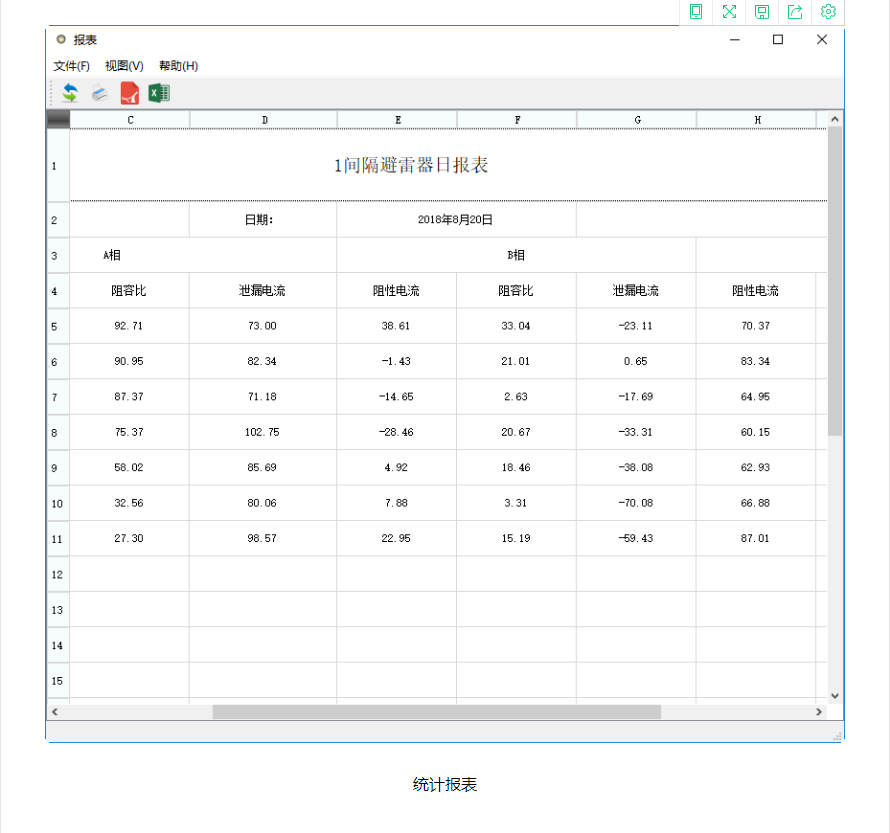Click the select-all corner of the grid
The image size is (890, 833).
click(x=58, y=120)
